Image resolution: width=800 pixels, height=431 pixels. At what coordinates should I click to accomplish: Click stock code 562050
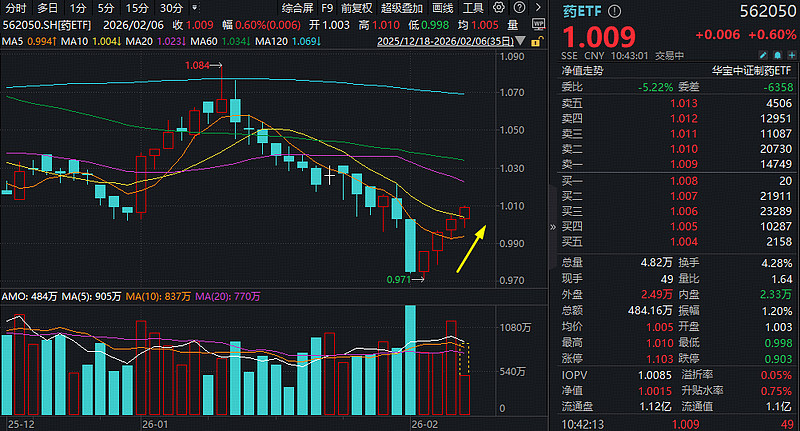767,11
